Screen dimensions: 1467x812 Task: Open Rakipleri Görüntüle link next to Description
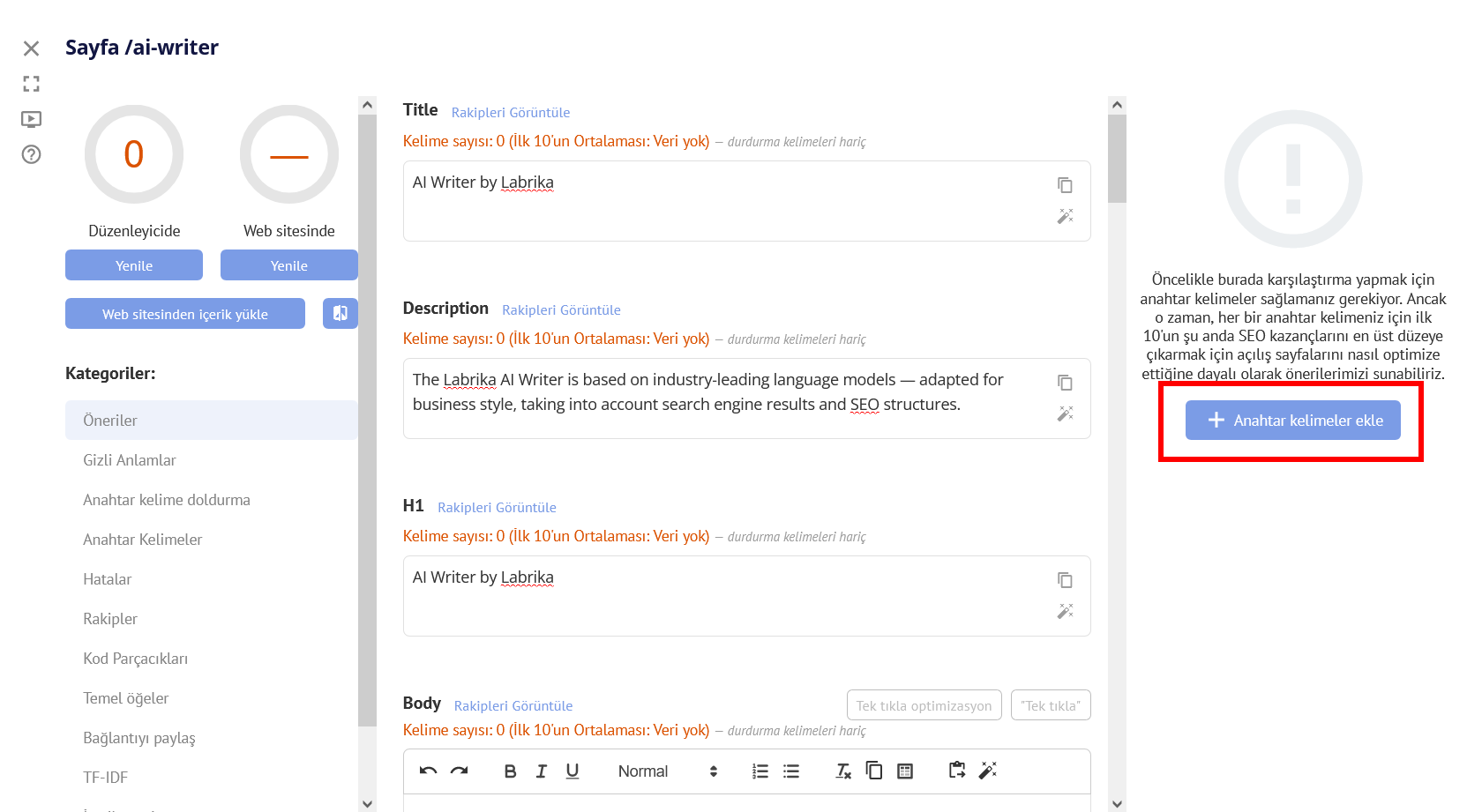click(561, 310)
